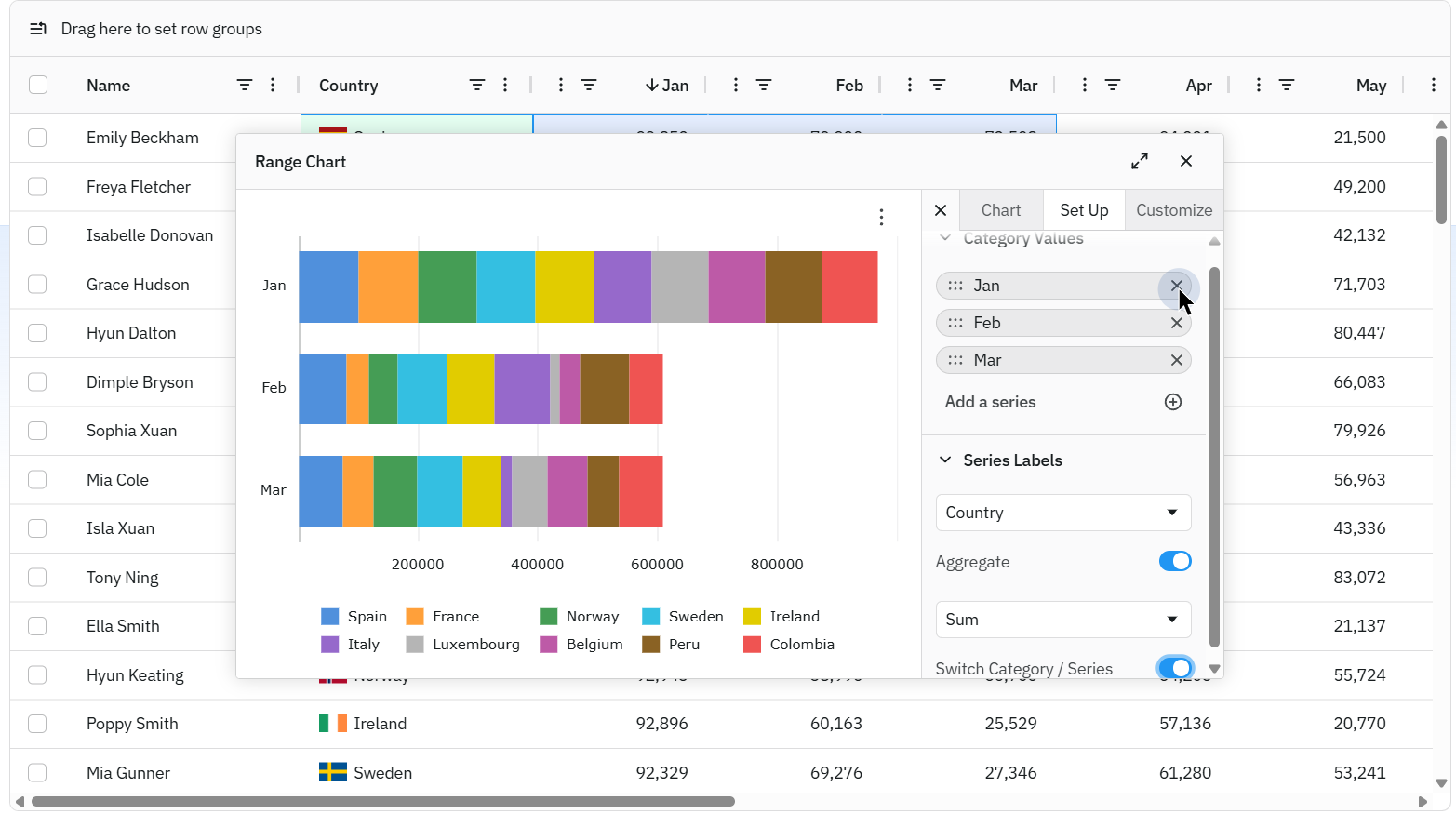
Task: Maximize the Range Chart dialog
Action: (x=1140, y=161)
